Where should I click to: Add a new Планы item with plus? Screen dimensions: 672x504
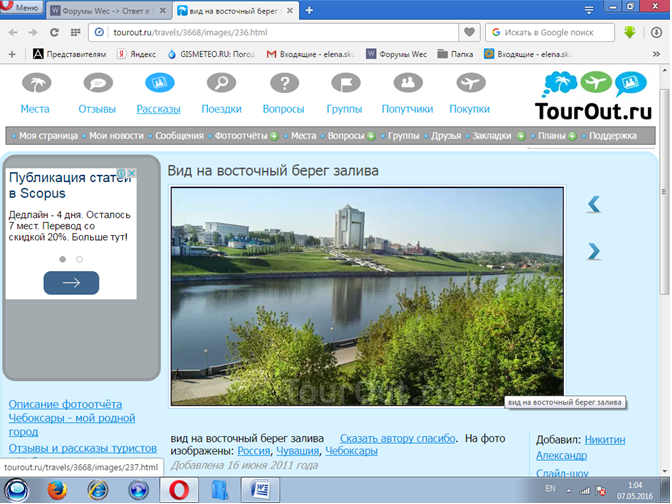pos(572,136)
